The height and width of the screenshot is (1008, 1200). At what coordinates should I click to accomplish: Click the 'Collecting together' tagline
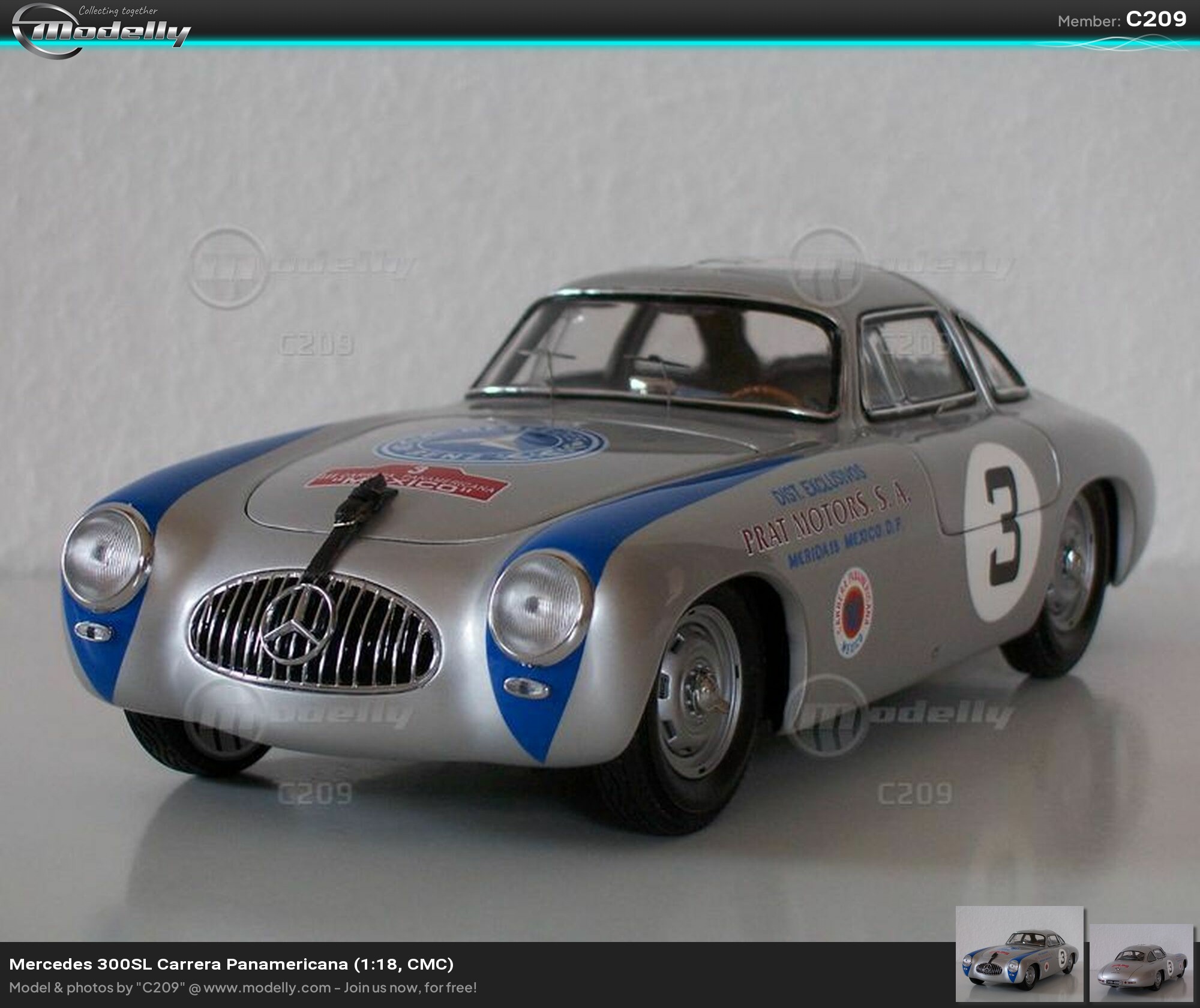pos(118,10)
